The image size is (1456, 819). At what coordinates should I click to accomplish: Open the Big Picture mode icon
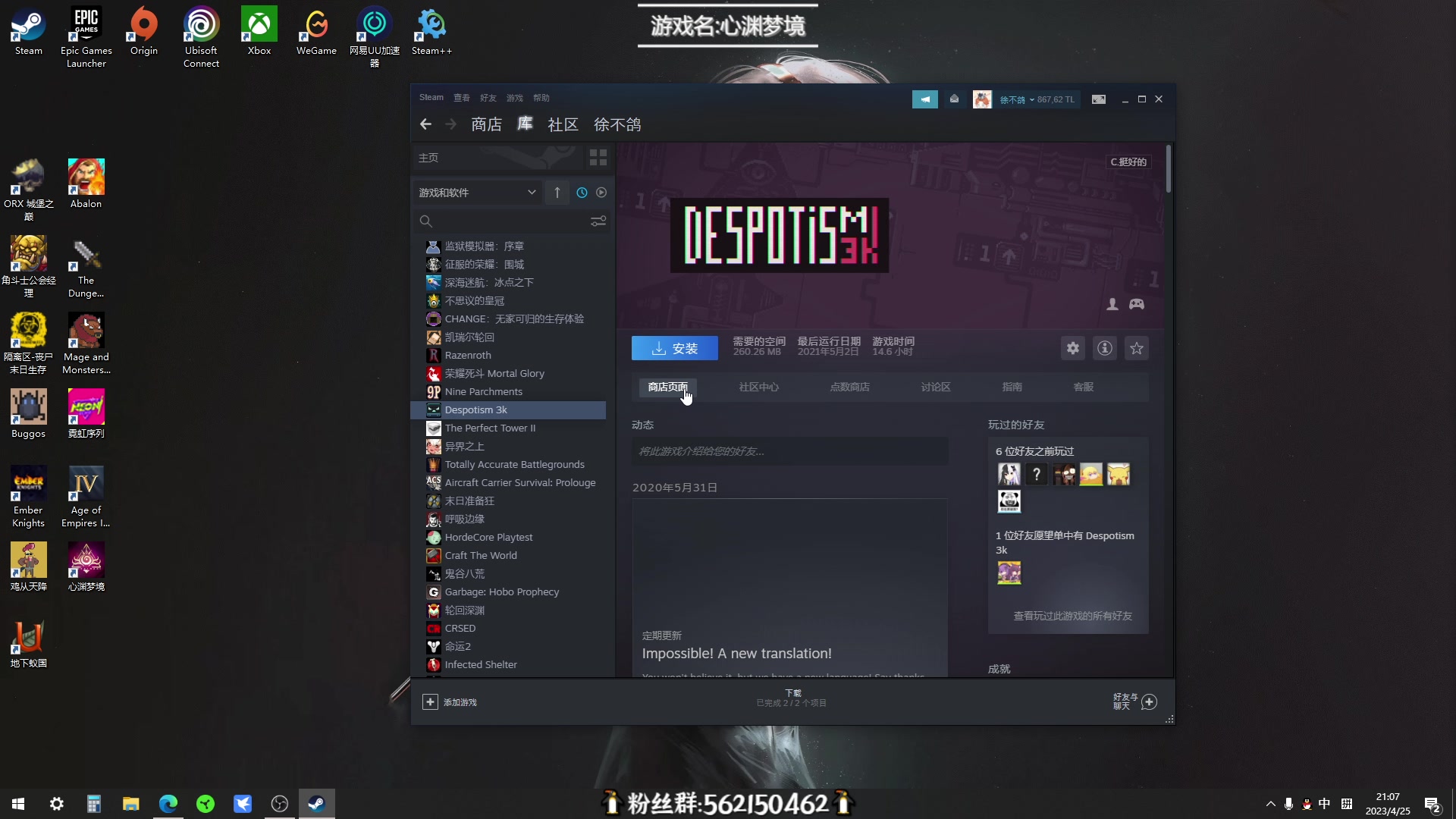pos(1098,99)
